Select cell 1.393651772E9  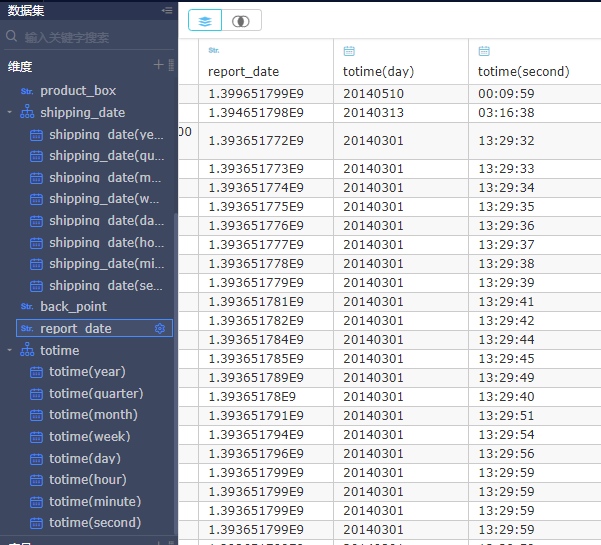tap(266, 141)
